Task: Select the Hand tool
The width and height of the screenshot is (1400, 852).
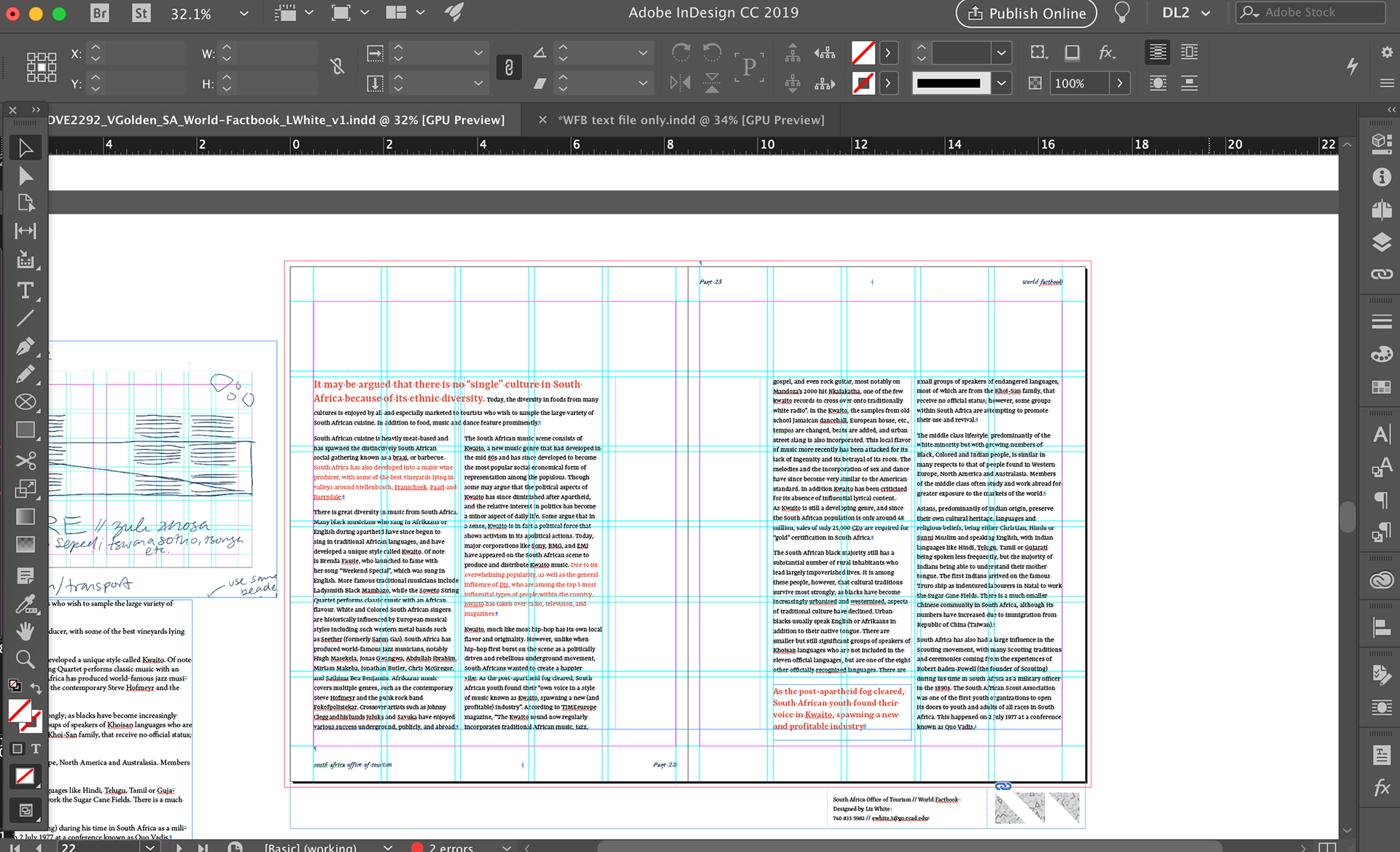Action: (x=25, y=630)
